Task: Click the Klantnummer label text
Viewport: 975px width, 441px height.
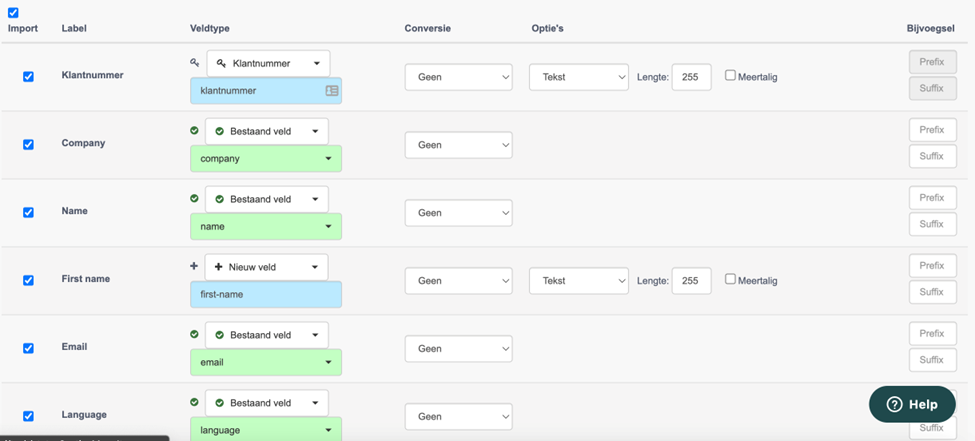Action: 93,75
